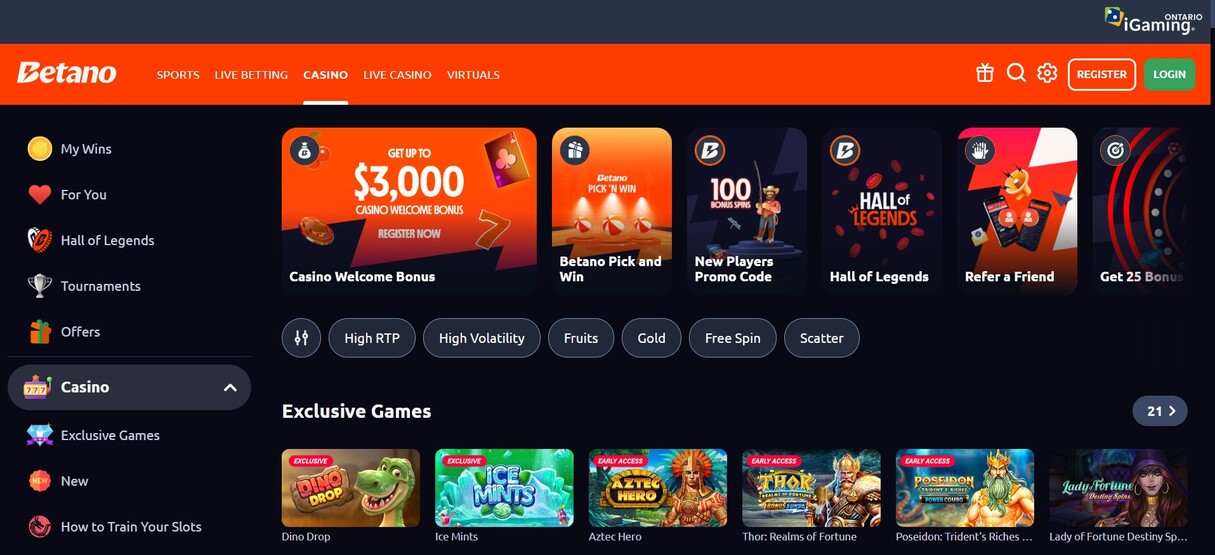Screen dimensions: 1215x555
Task: Select the For You heart icon
Action: tap(40, 195)
